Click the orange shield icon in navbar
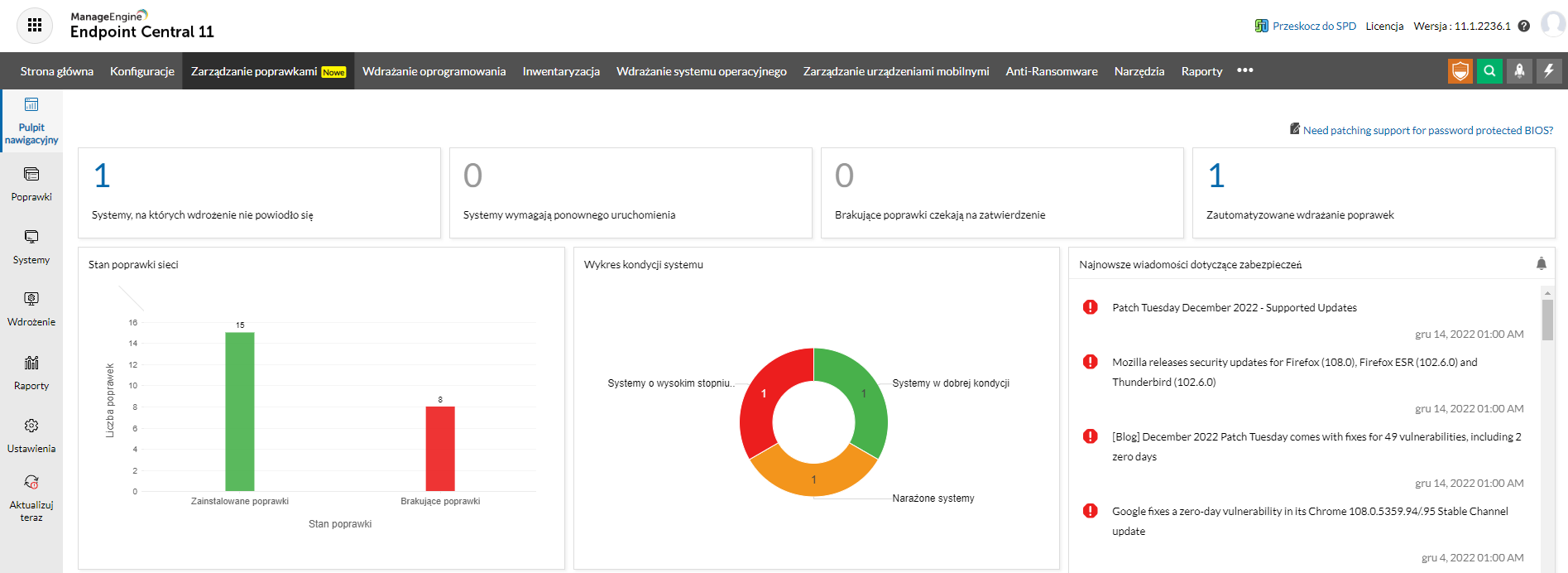Viewport: 1568px width, 573px height. [x=1460, y=71]
